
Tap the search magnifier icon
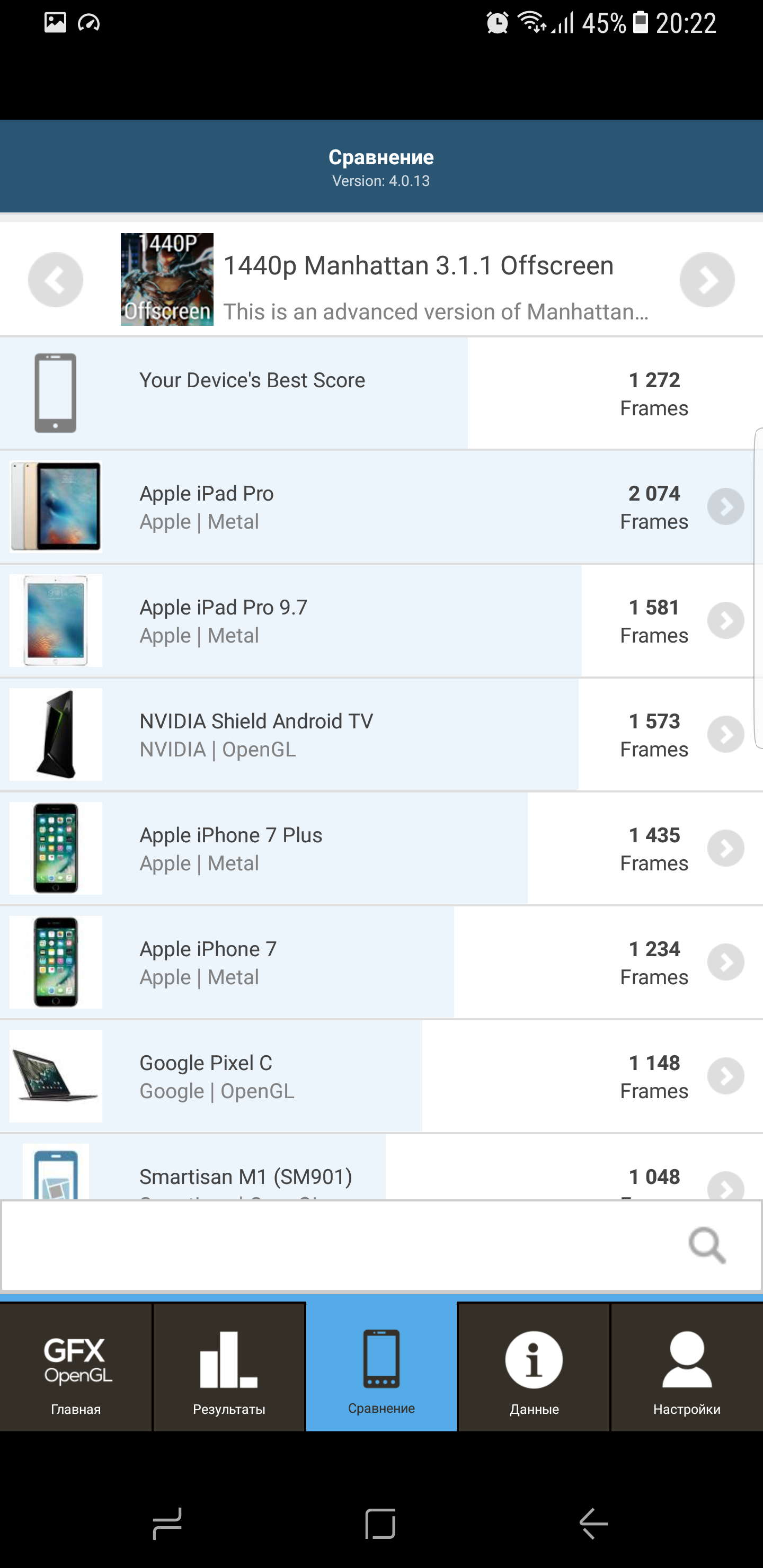pyautogui.click(x=707, y=1245)
